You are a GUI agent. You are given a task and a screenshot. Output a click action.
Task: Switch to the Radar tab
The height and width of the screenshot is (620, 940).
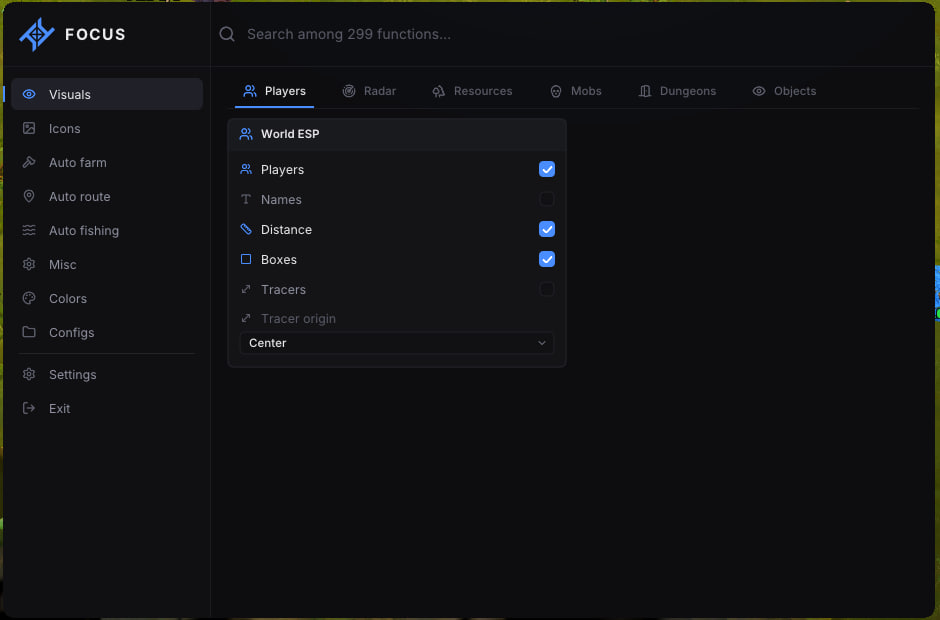(369, 91)
